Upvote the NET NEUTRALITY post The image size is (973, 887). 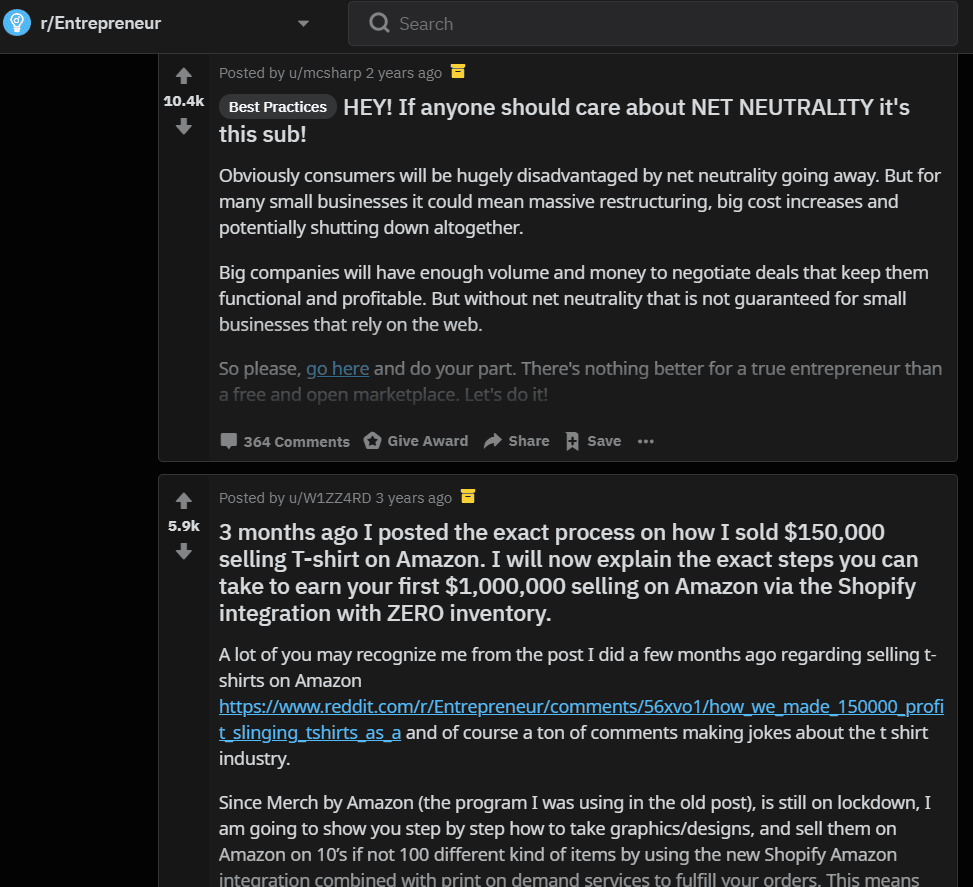coord(184,76)
